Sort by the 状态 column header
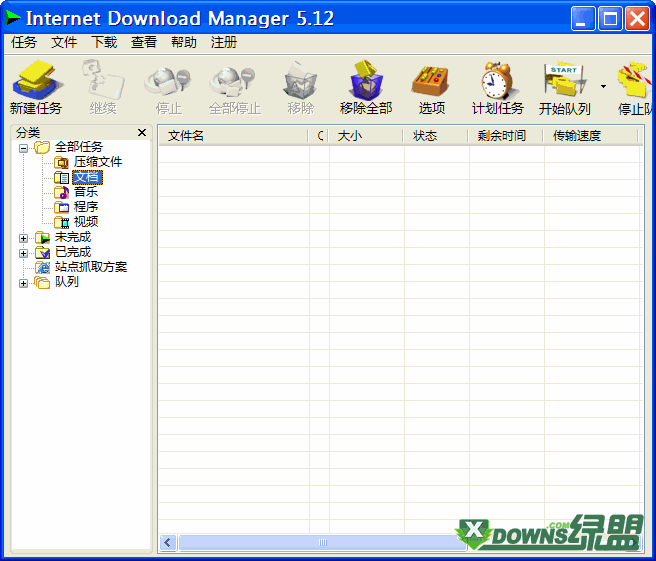Viewport: 656px width, 561px height. tap(436, 136)
